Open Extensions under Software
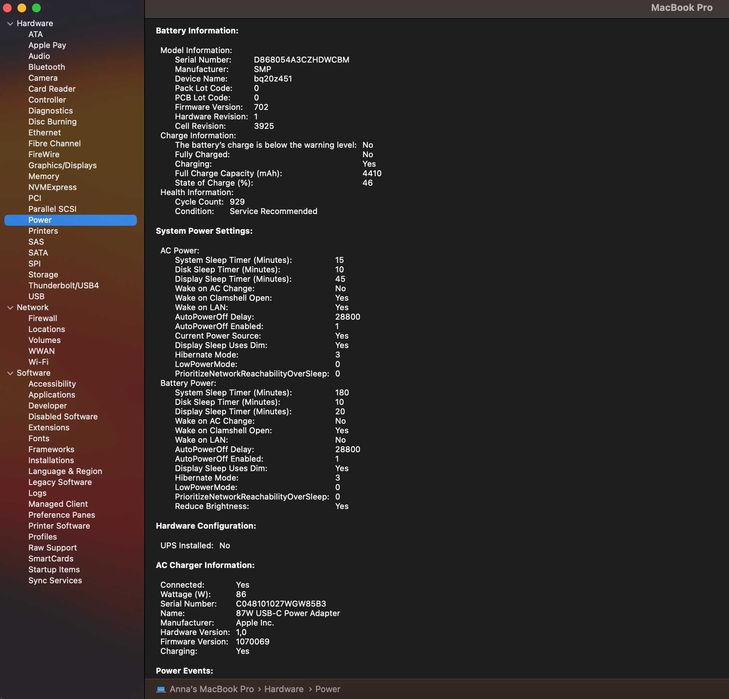729x699 pixels. [48, 428]
